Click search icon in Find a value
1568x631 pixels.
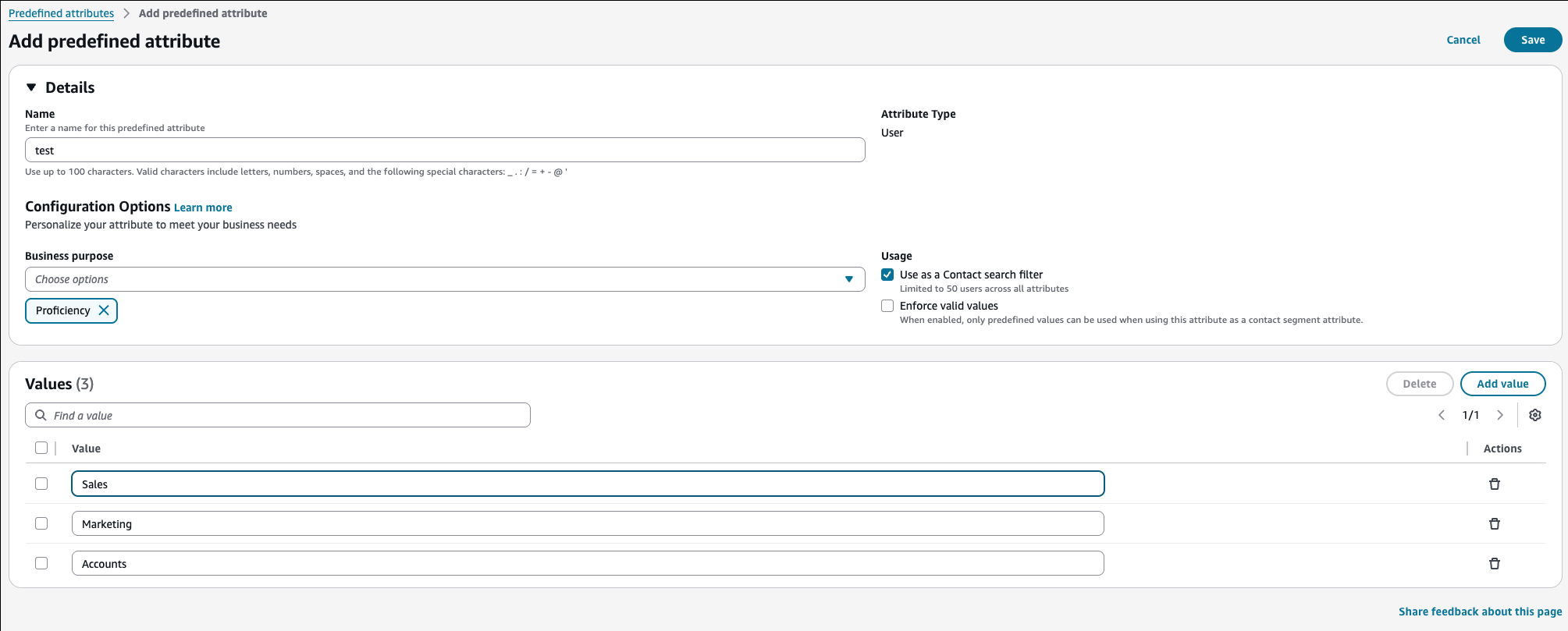tap(41, 415)
